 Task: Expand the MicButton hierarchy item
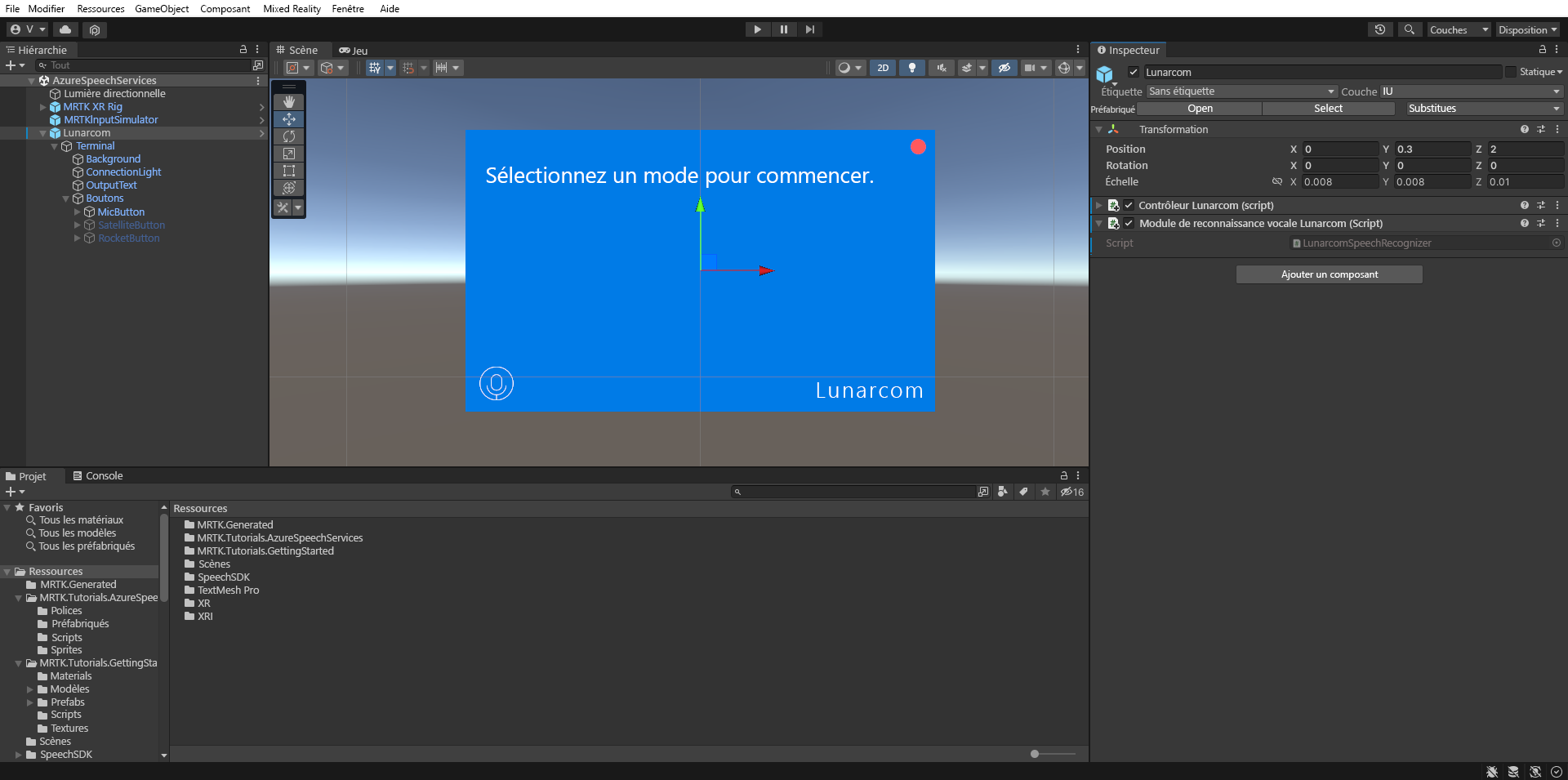(78, 212)
